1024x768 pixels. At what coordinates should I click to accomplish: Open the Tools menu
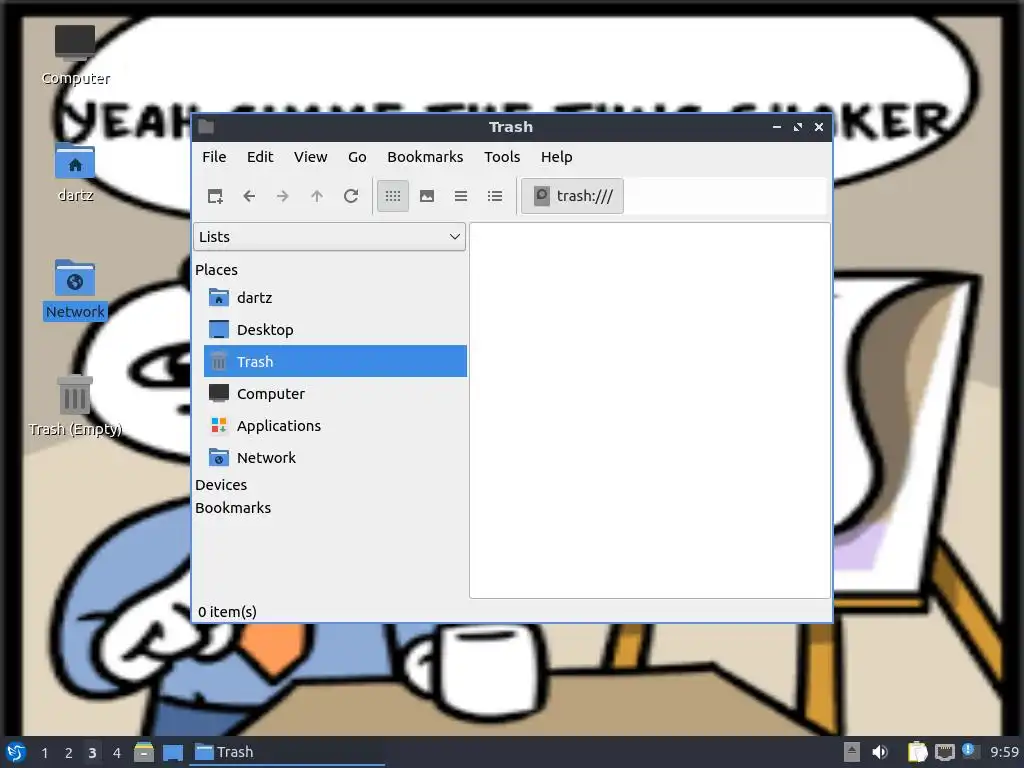[x=502, y=157]
